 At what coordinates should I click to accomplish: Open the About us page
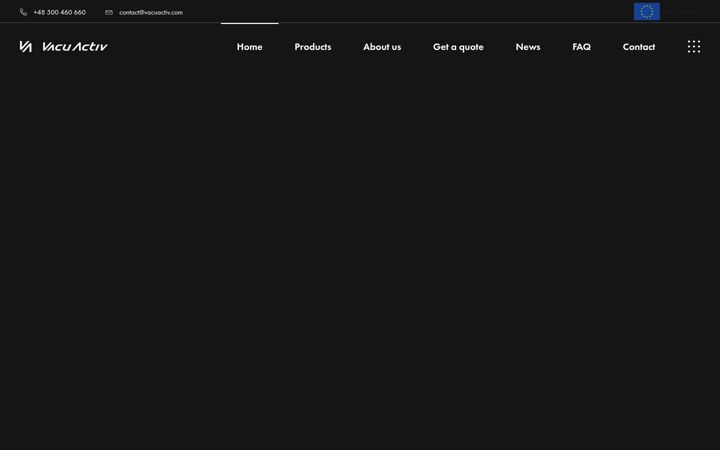pyautogui.click(x=382, y=47)
